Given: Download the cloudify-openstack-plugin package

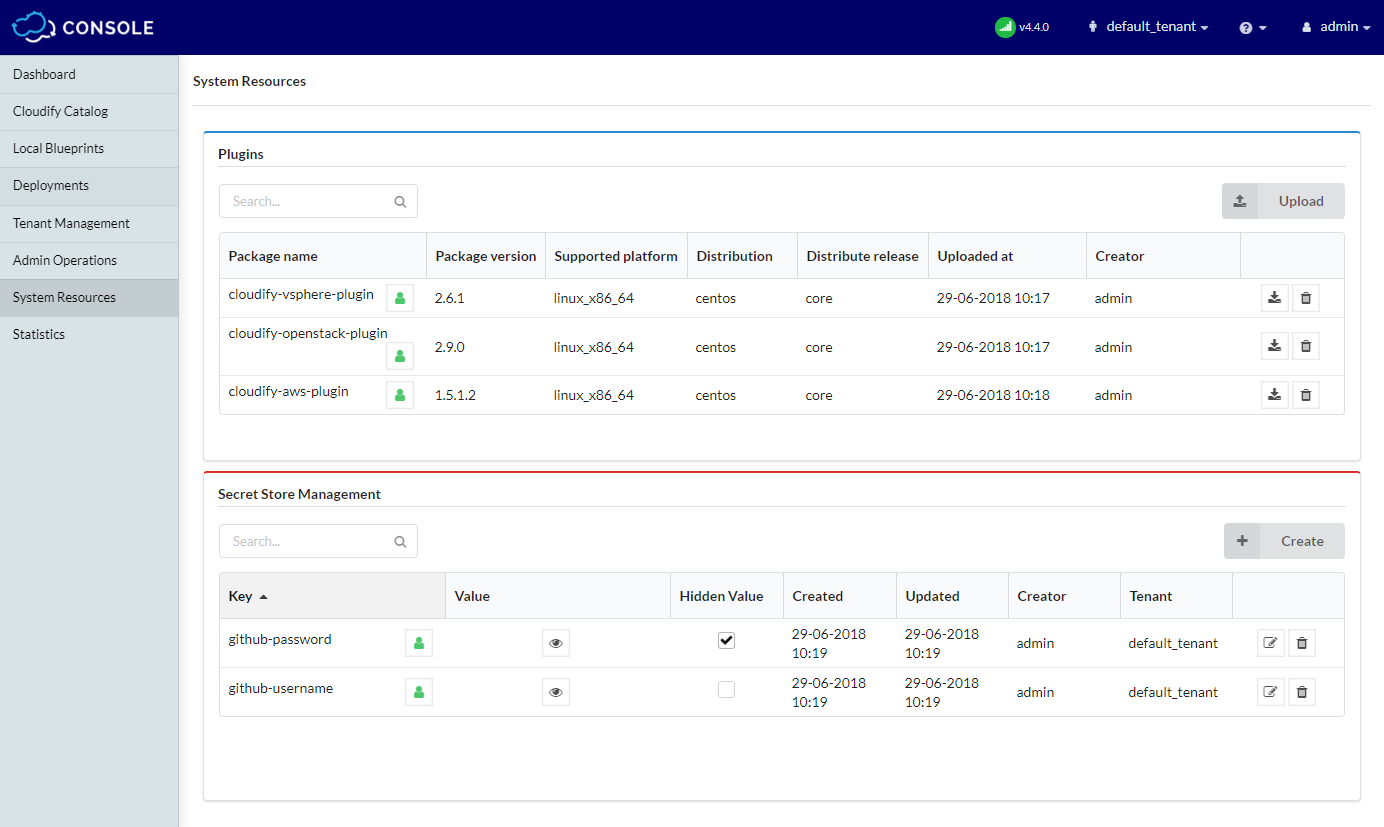Looking at the screenshot, I should (x=1274, y=346).
